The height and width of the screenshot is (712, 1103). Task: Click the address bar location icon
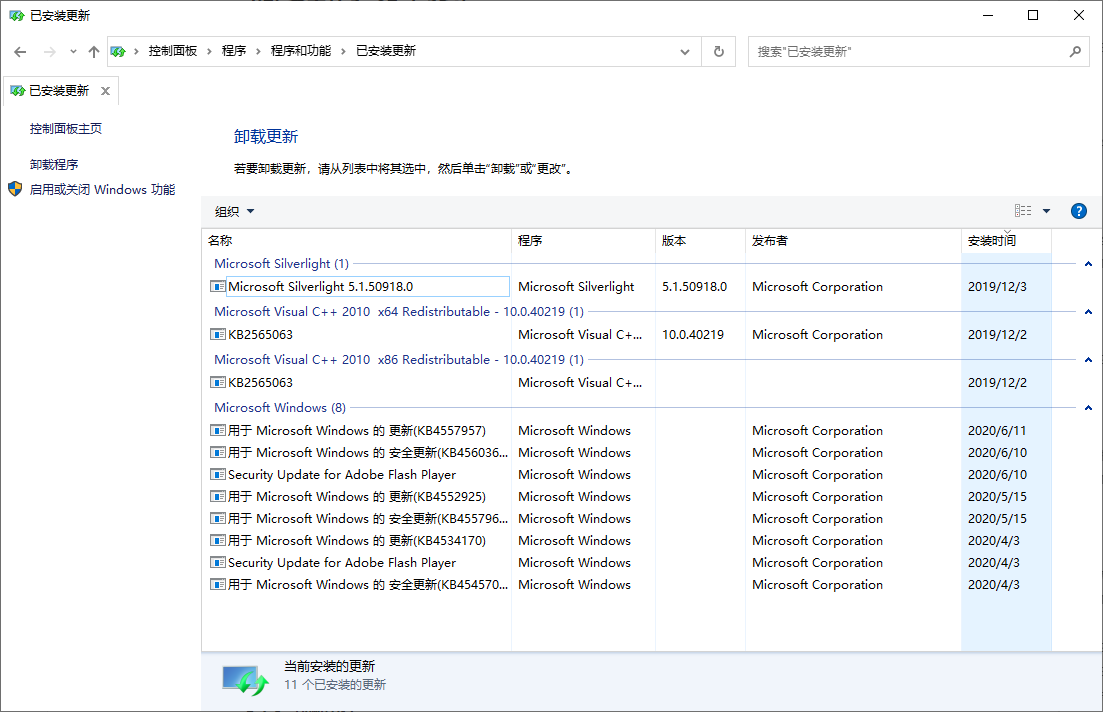click(x=117, y=51)
